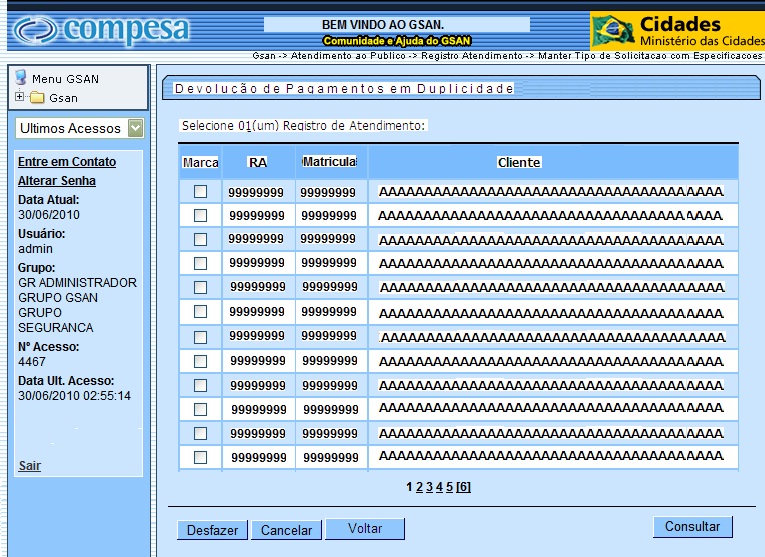Viewport: 765px width, 557px height.
Task: Go to results page 5
Action: click(449, 487)
